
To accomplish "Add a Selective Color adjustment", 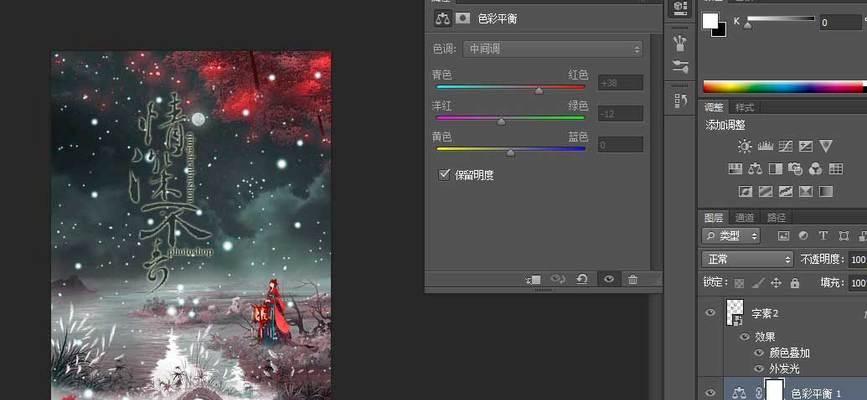I will [x=806, y=191].
